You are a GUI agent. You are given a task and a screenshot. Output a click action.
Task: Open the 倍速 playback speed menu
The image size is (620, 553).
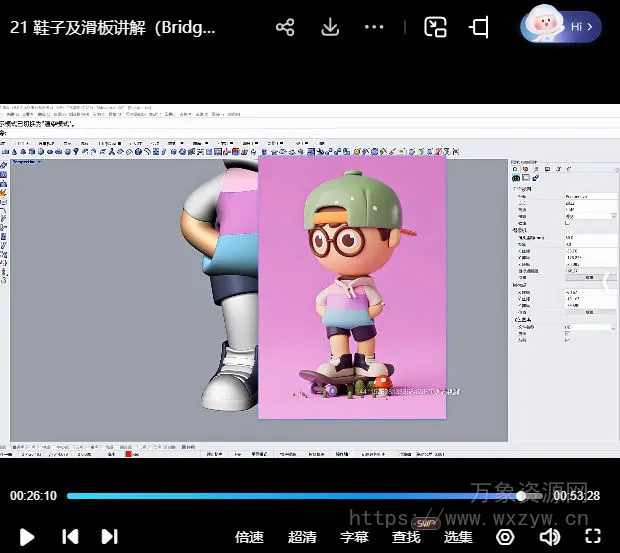point(249,537)
